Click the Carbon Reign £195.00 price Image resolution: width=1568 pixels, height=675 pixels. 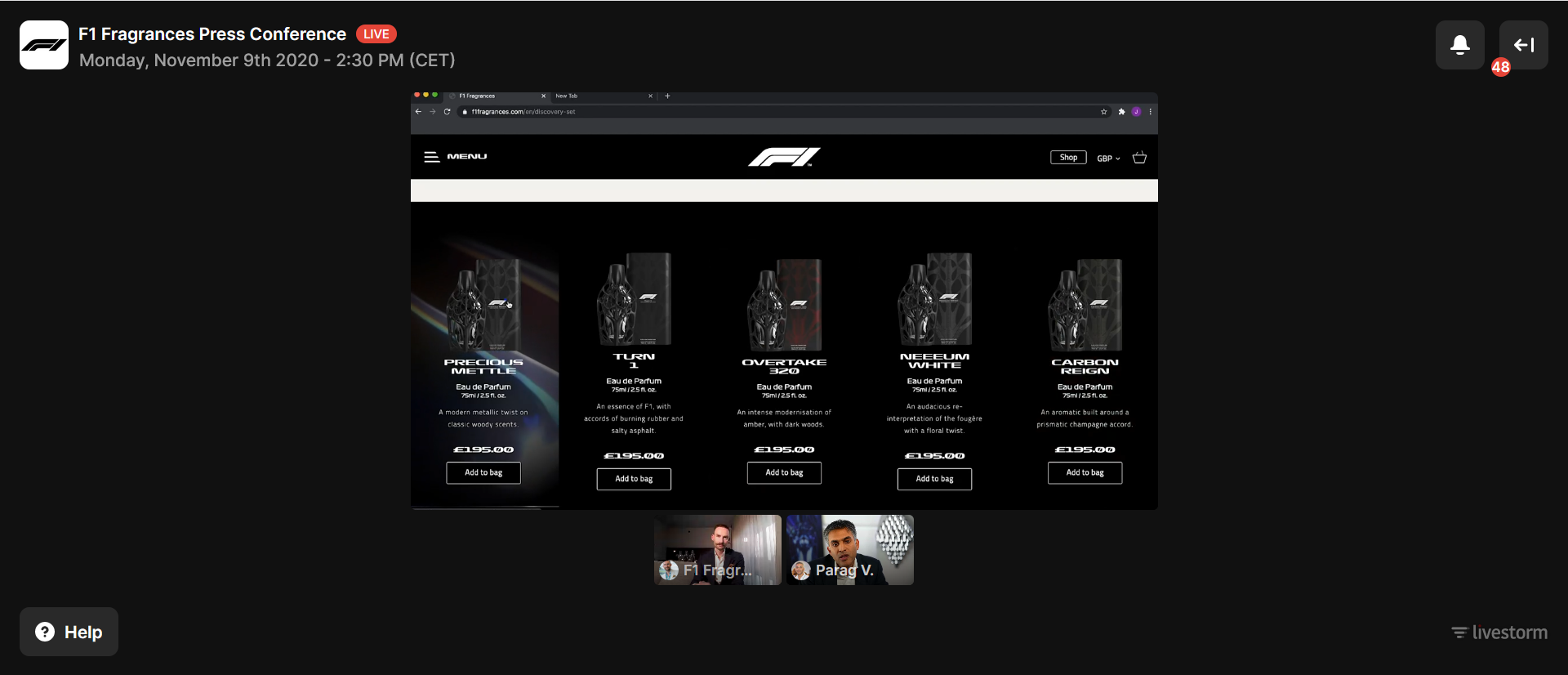pyautogui.click(x=1085, y=450)
